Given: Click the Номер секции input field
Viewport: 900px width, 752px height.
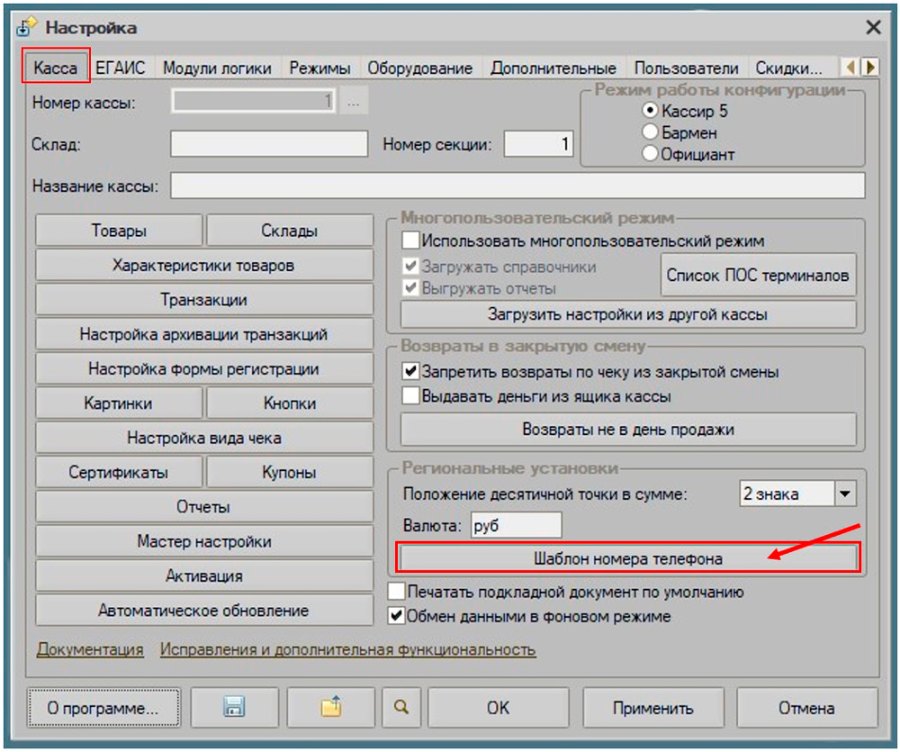Looking at the screenshot, I should 538,144.
